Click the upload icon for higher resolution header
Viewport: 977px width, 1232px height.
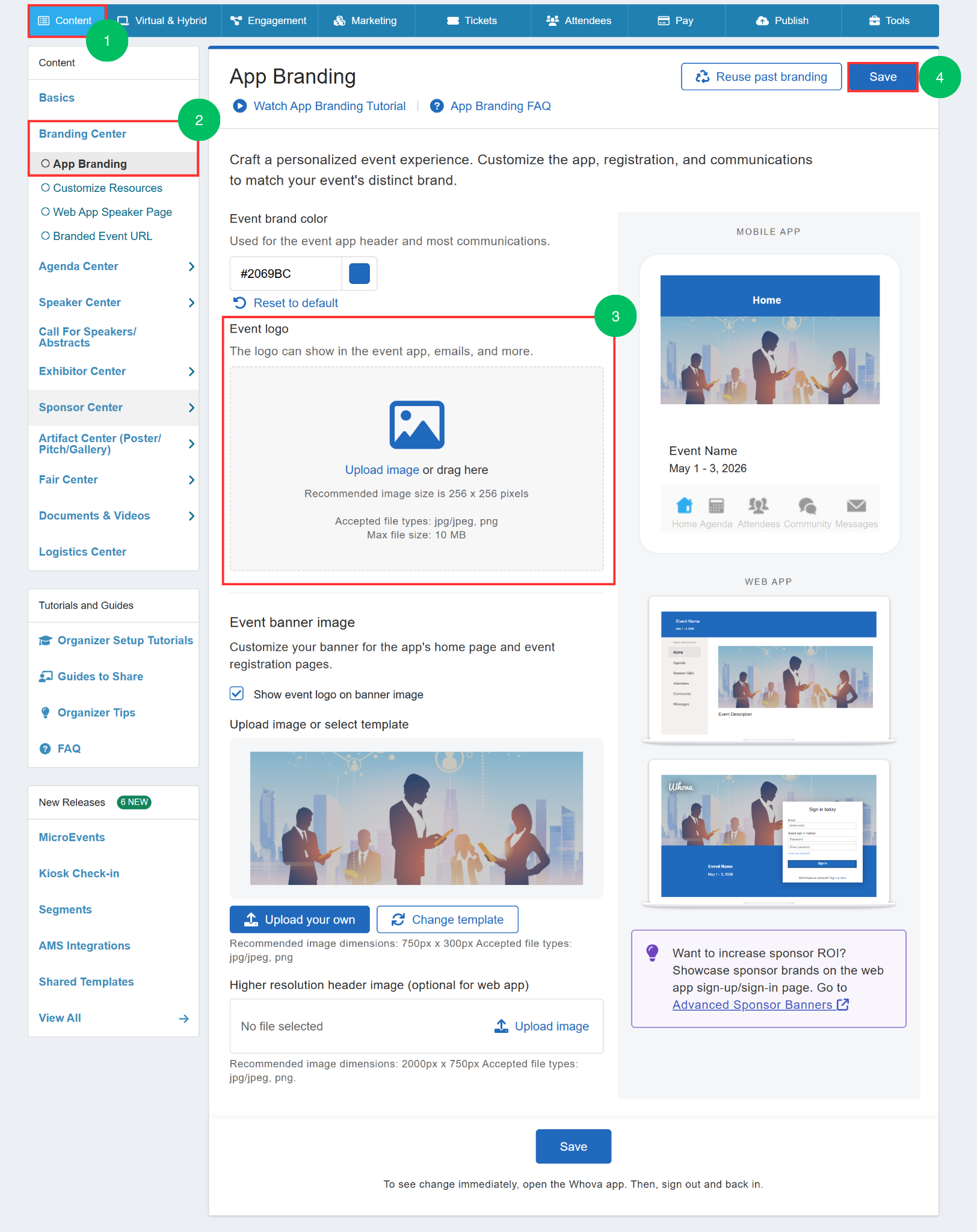[501, 1026]
